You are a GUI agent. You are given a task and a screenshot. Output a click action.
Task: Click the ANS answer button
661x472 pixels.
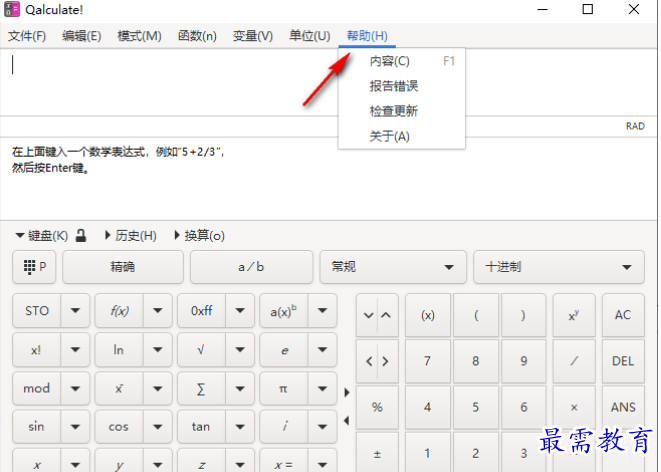[623, 407]
